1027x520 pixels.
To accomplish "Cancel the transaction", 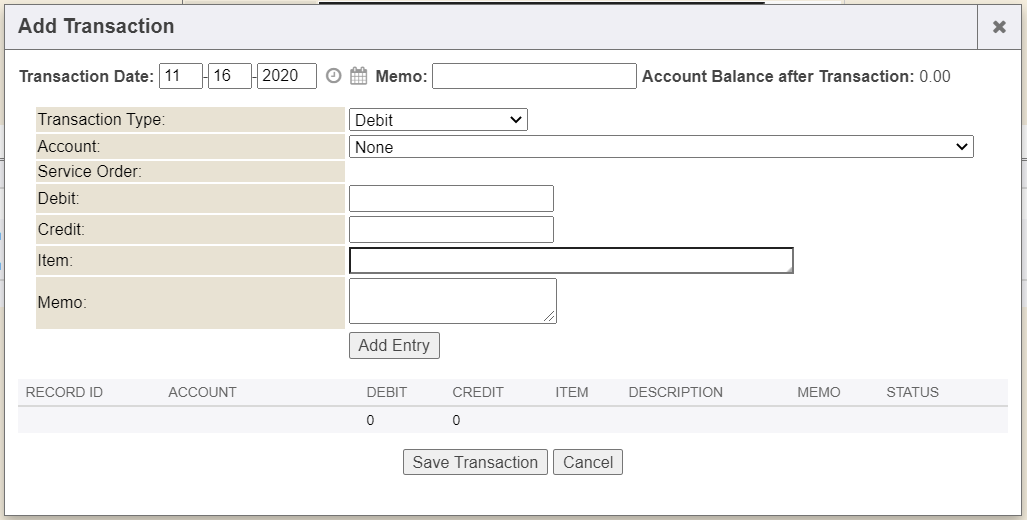I will pyautogui.click(x=587, y=462).
